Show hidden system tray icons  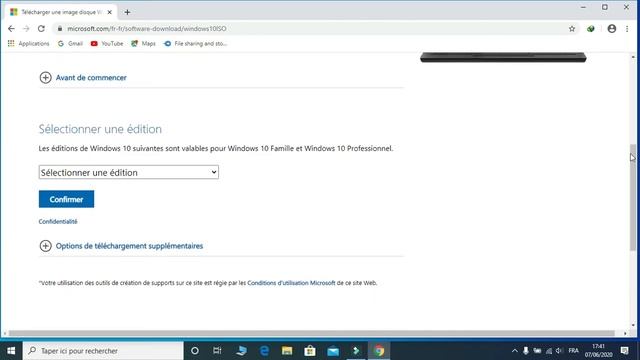click(514, 351)
